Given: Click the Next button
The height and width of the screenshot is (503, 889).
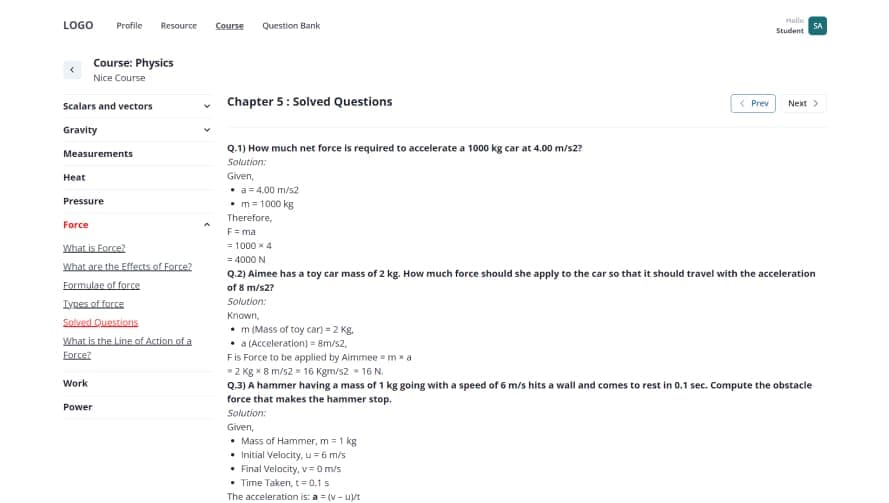Looking at the screenshot, I should [803, 103].
